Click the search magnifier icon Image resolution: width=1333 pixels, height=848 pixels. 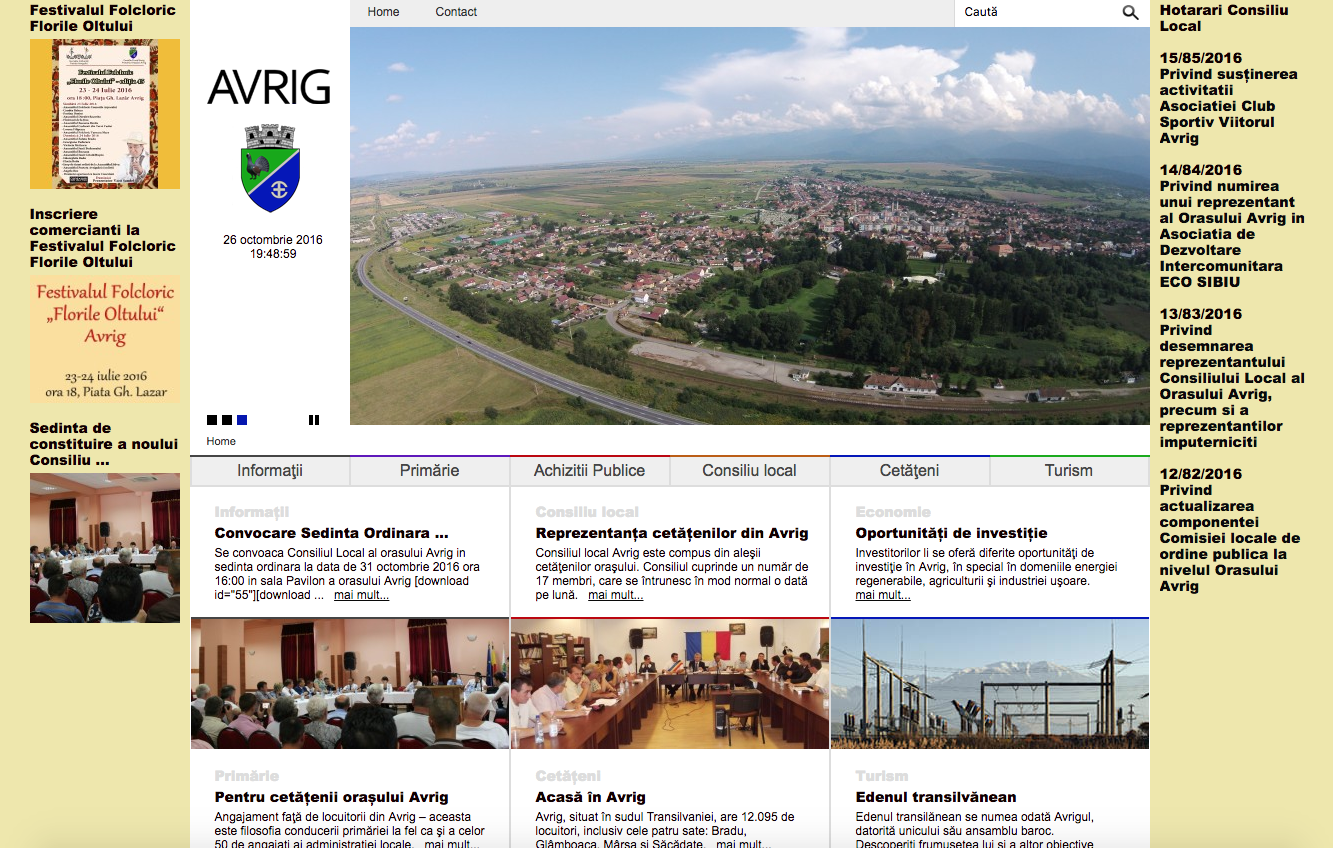(x=1130, y=13)
